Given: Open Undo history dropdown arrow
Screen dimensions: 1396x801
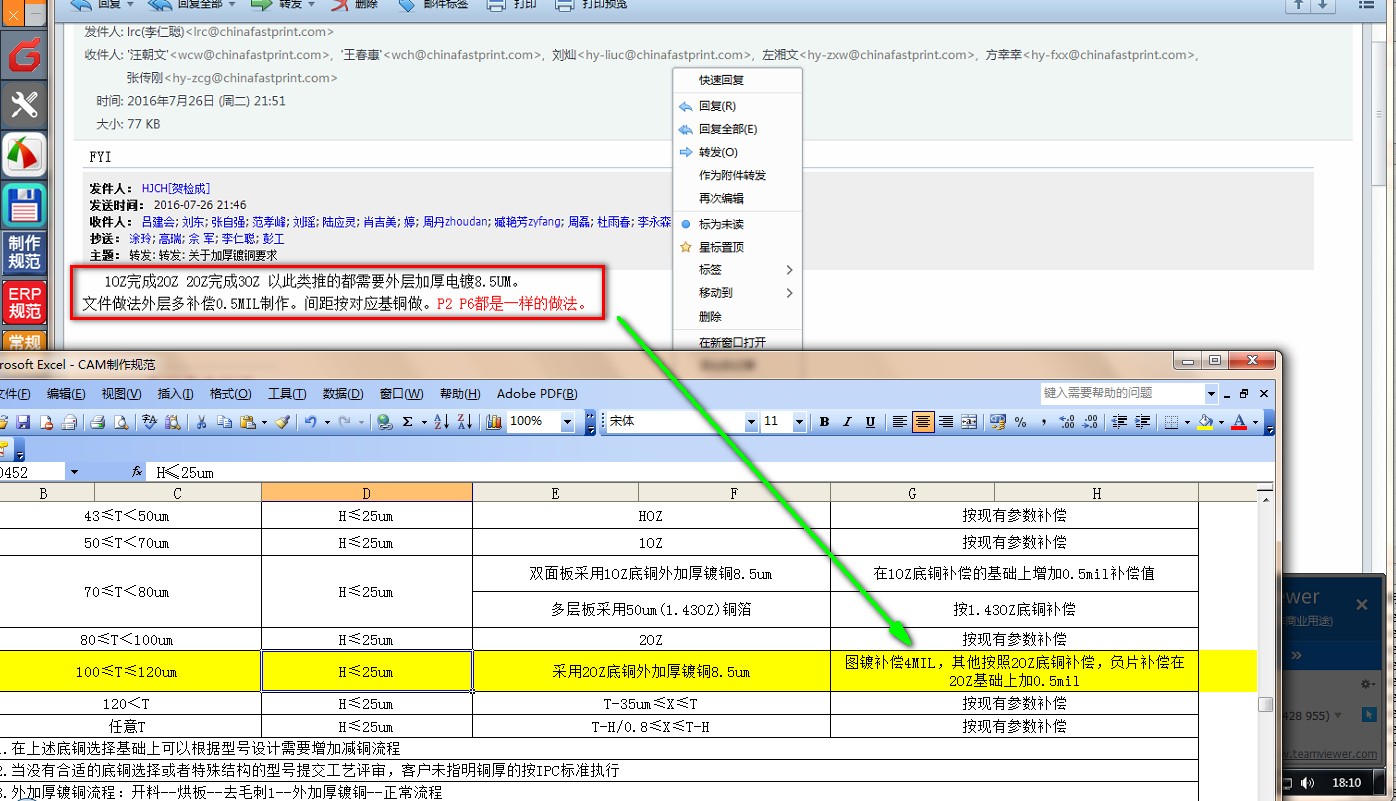Looking at the screenshot, I should tap(327, 422).
